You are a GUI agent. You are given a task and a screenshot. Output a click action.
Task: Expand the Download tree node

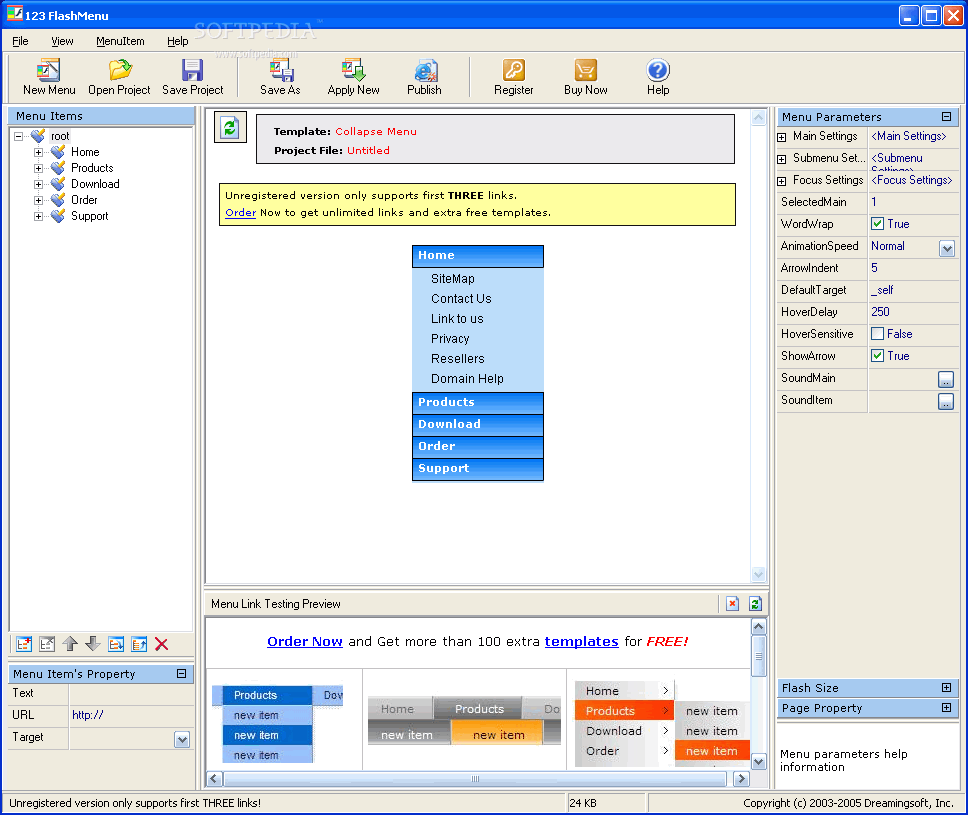(x=38, y=184)
